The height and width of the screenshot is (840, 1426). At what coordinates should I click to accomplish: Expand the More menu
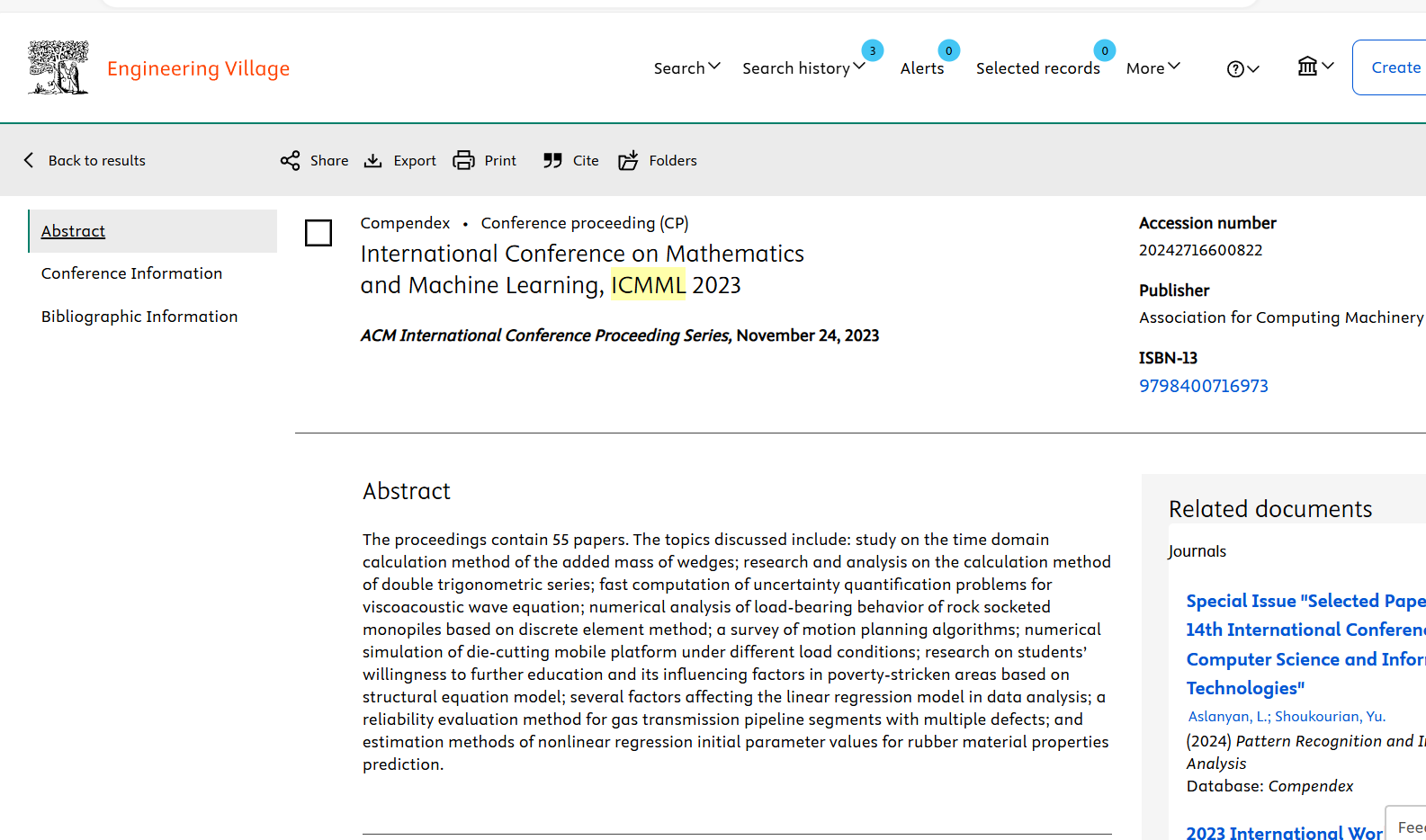click(1153, 68)
